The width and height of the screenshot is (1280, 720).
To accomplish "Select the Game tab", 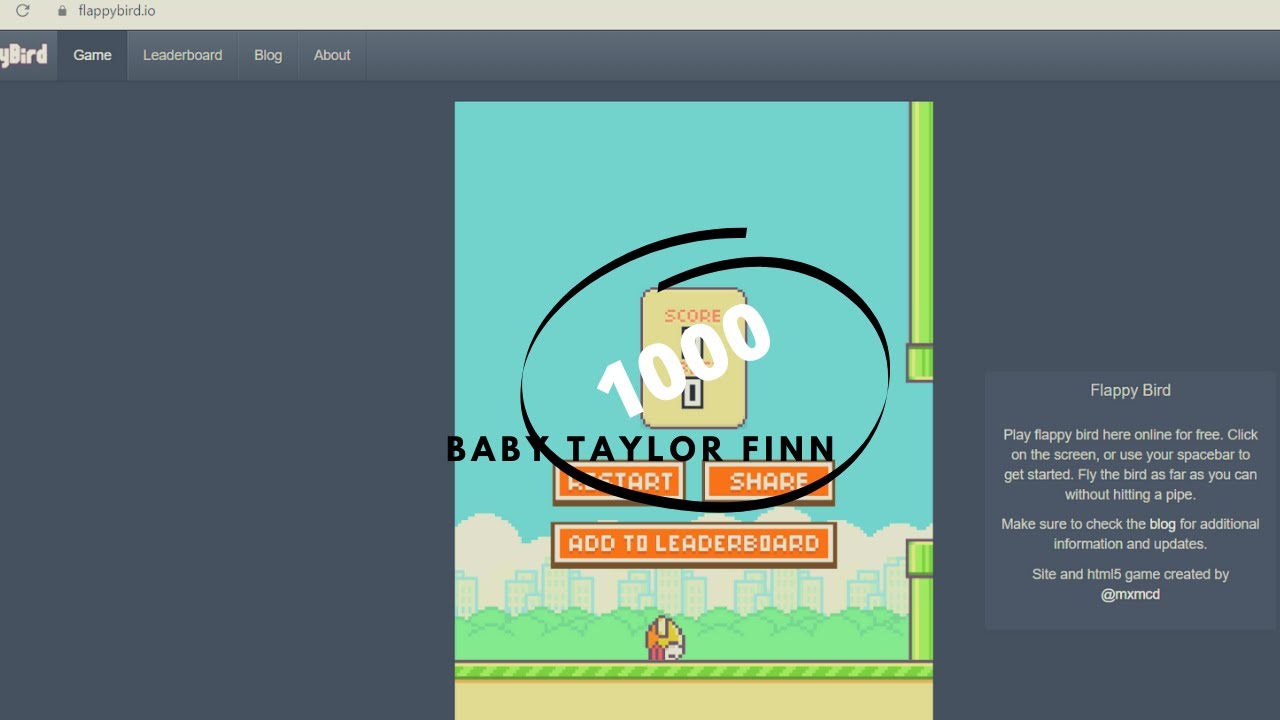I will [92, 55].
